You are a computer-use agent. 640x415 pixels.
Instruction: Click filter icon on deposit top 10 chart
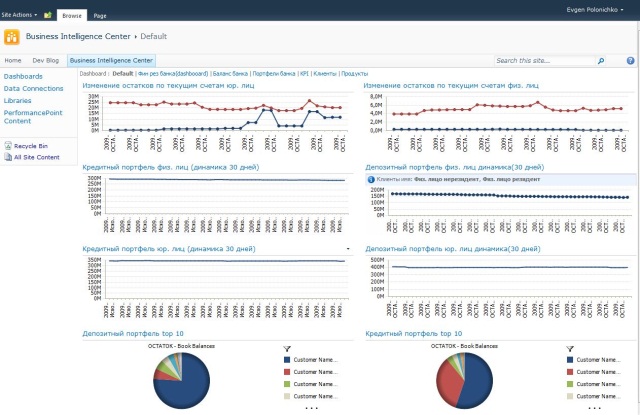(x=286, y=349)
